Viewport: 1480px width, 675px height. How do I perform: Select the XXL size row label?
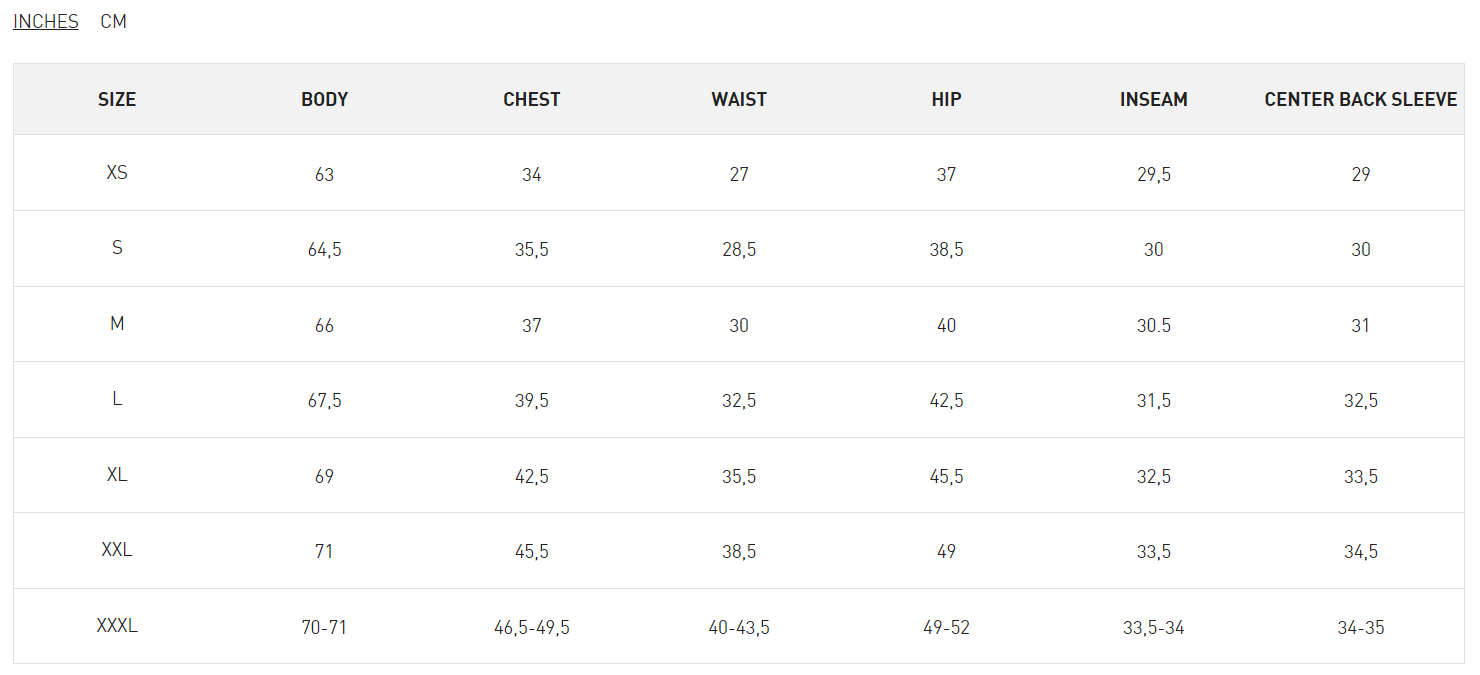[117, 549]
